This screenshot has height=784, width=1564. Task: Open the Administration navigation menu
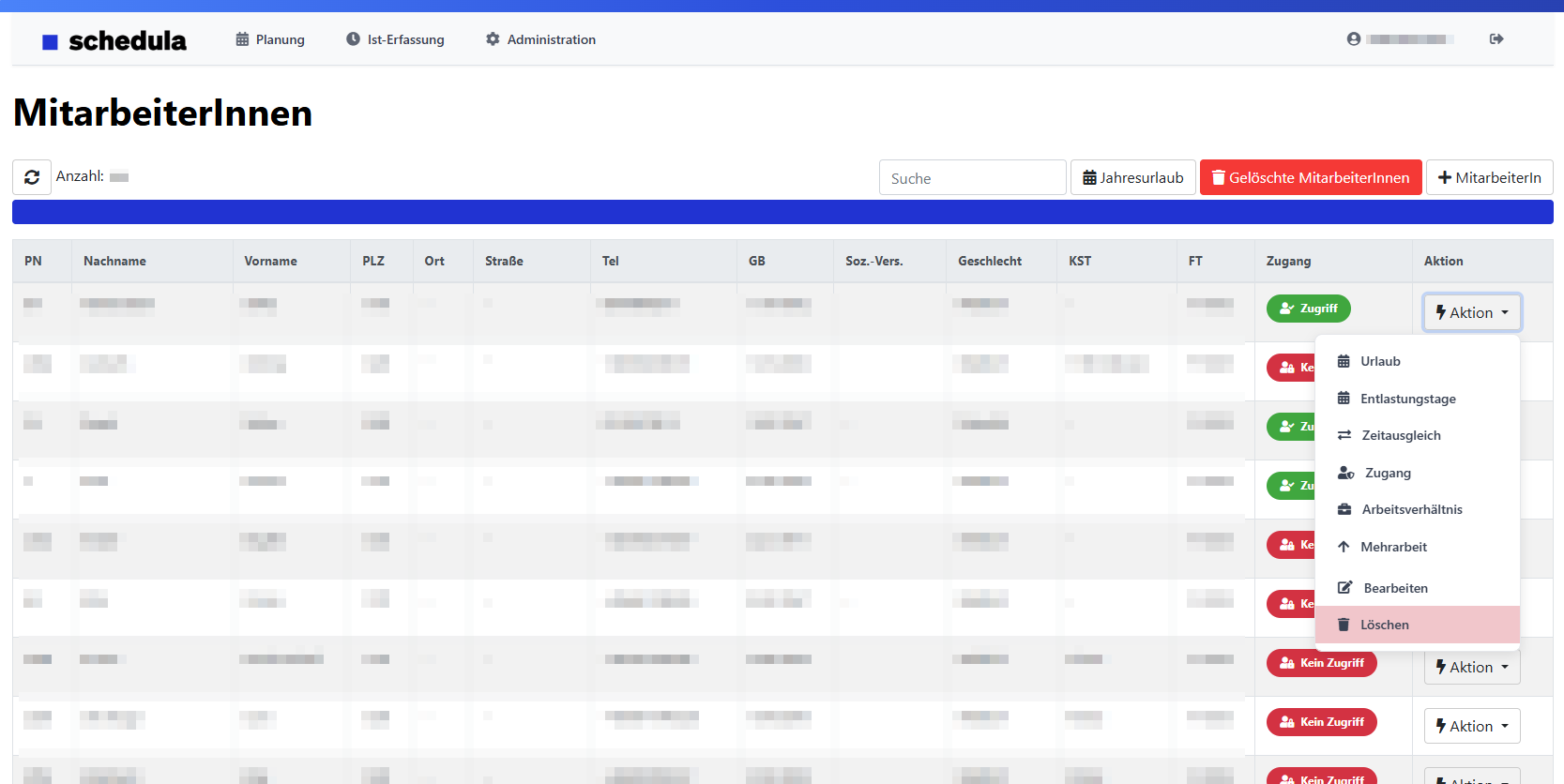pyautogui.click(x=540, y=39)
